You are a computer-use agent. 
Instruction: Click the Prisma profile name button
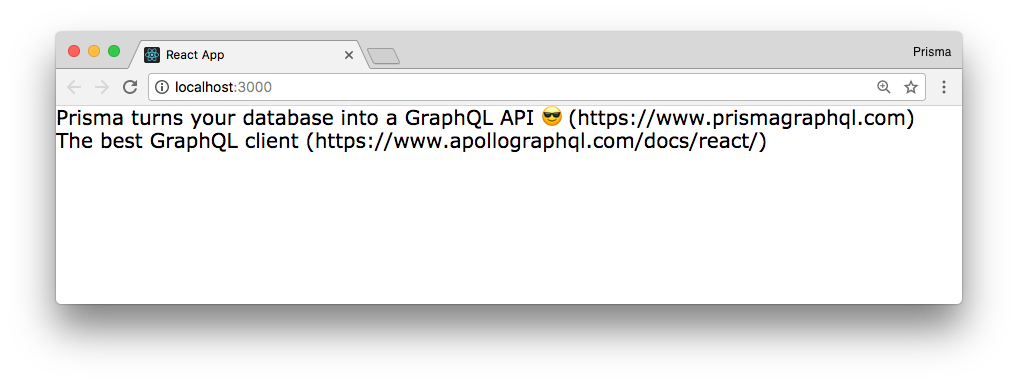(x=932, y=52)
